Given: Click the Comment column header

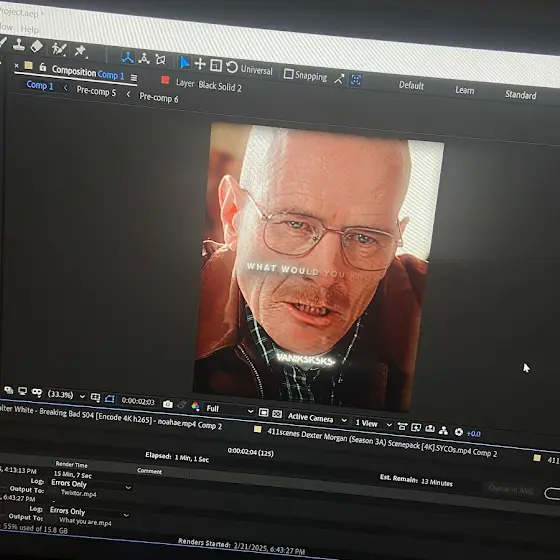Looking at the screenshot, I should tap(149, 471).
